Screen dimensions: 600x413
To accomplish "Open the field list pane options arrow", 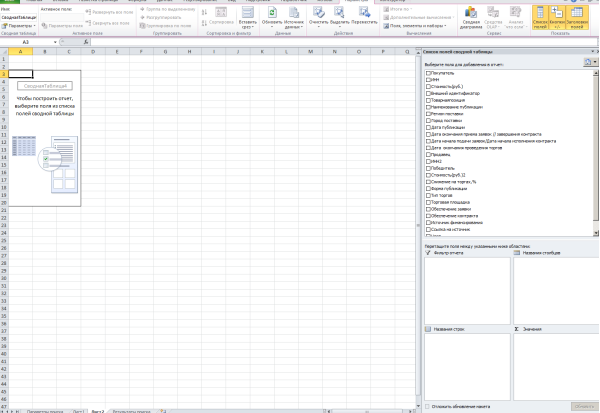I will pyautogui.click(x=593, y=51).
